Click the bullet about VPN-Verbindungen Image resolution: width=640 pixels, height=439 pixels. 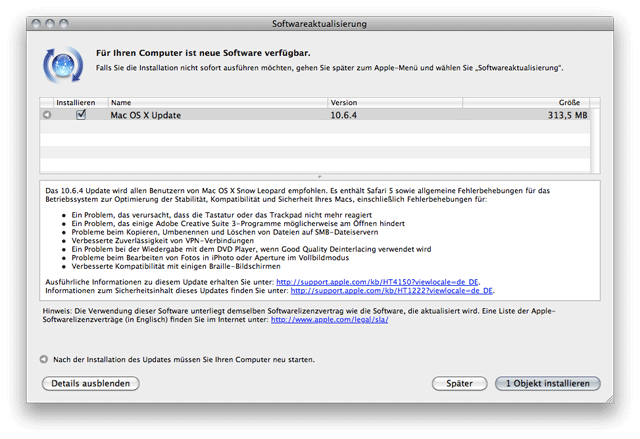point(163,241)
